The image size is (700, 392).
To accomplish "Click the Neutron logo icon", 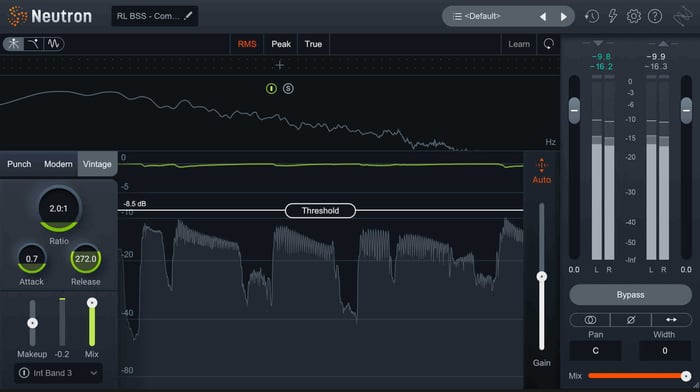I will [x=18, y=16].
